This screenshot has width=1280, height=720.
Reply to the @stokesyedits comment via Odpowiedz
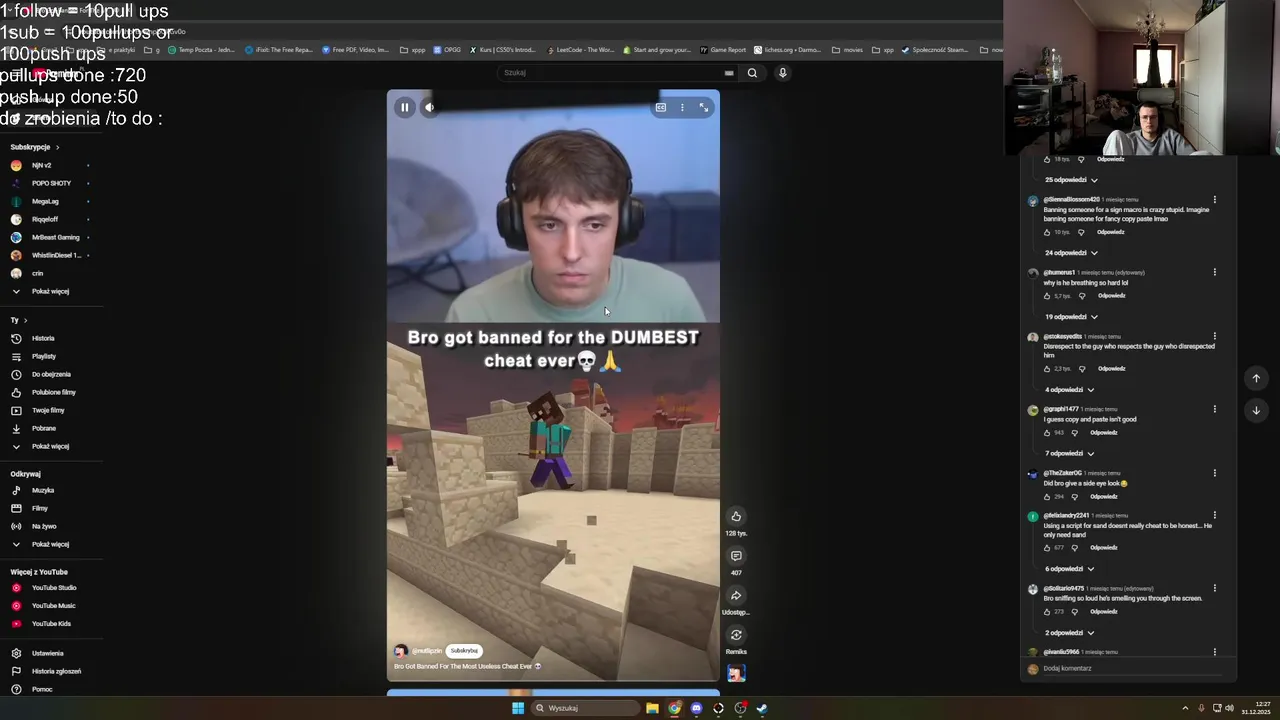[x=1111, y=369]
